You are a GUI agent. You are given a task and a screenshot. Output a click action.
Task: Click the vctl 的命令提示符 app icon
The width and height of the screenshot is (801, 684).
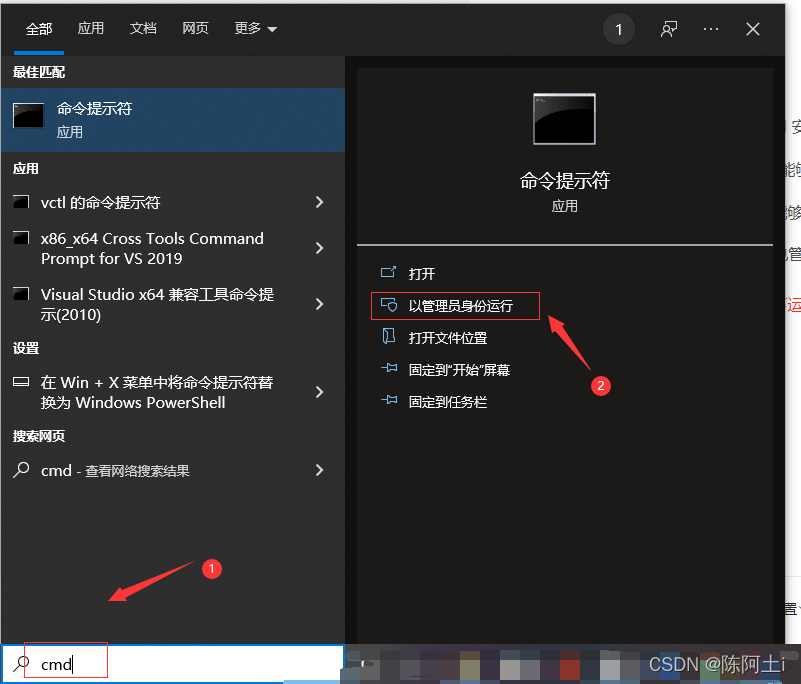pos(21,202)
